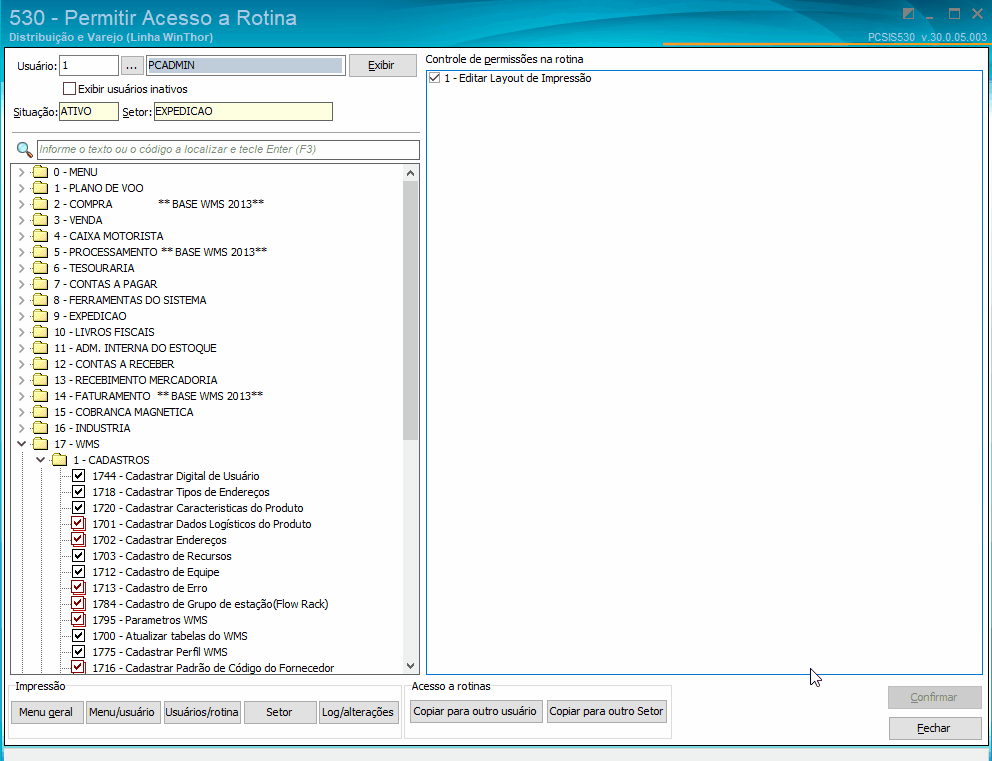Click Copiar para outro Setor

pyautogui.click(x=606, y=711)
